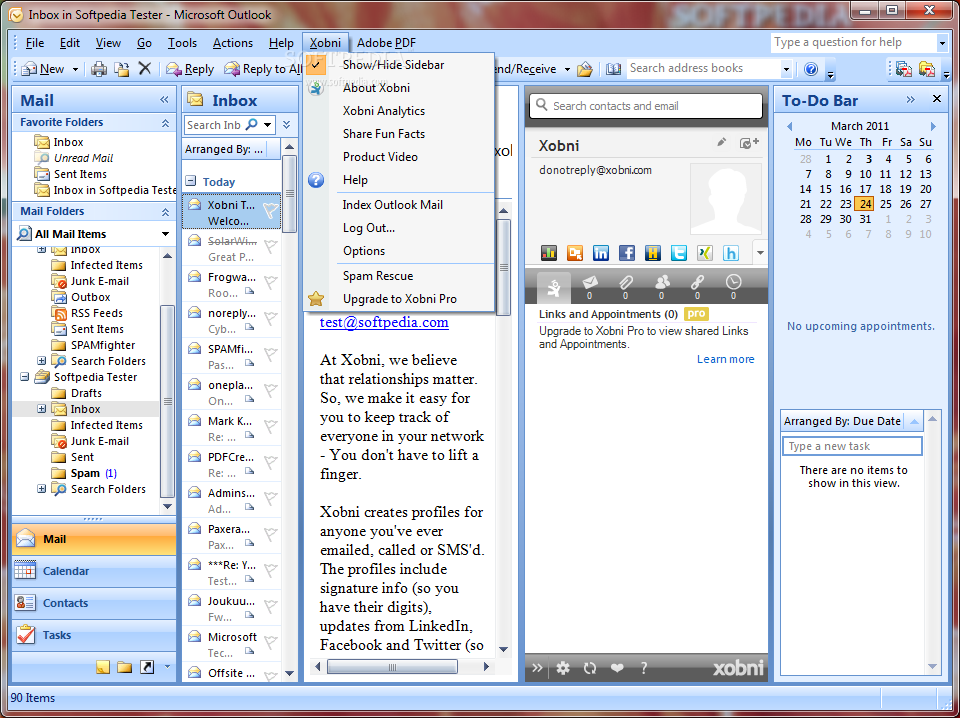Open the Actions menu
960x718 pixels.
[x=233, y=43]
